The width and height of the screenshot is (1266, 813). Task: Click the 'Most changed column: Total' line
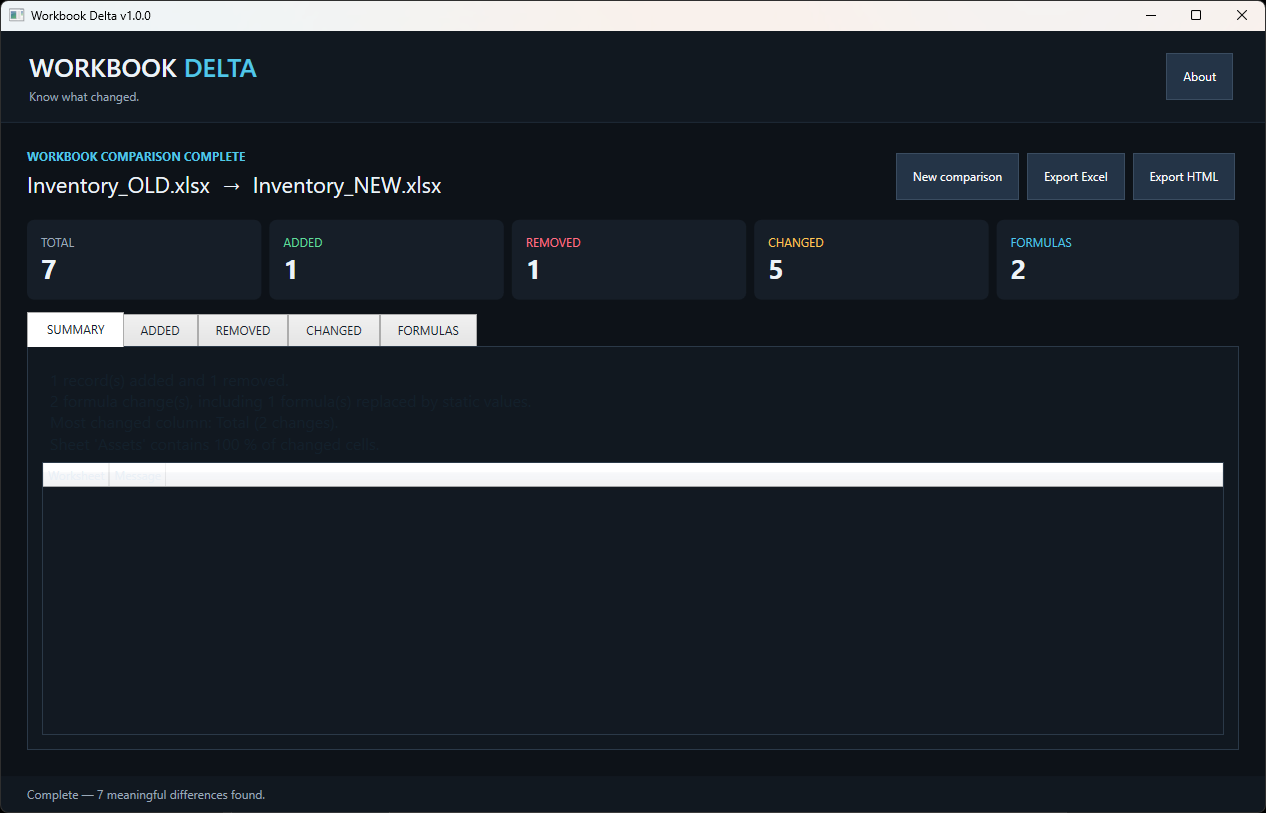coord(192,423)
